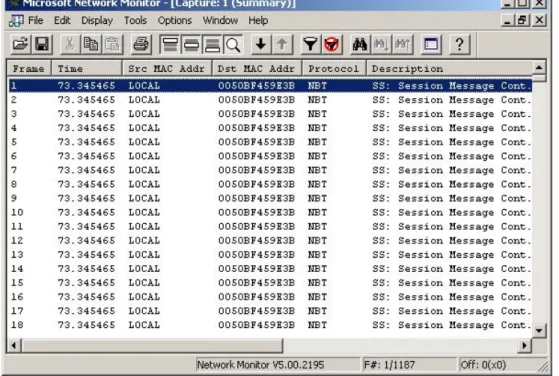Toggle the Summary pane icon
The height and width of the screenshot is (376, 559).
170,45
